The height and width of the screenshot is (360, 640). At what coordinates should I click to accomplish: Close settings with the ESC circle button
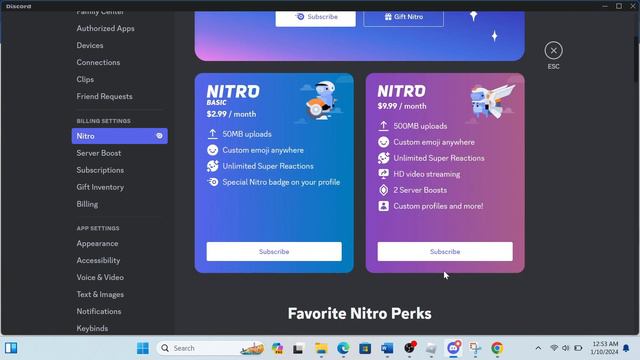[553, 51]
